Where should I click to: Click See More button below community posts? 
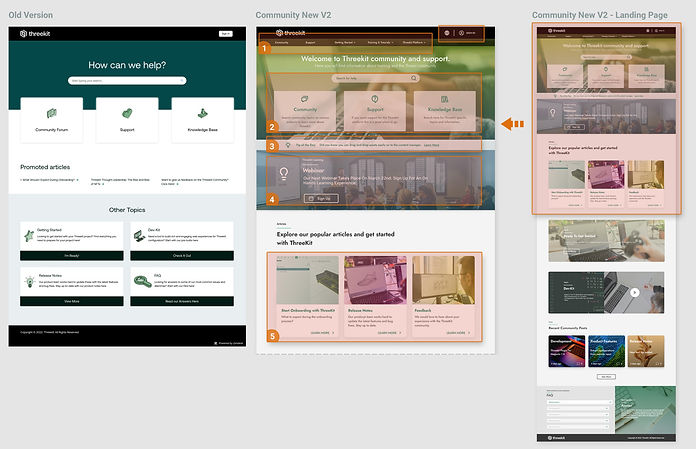tap(606, 377)
